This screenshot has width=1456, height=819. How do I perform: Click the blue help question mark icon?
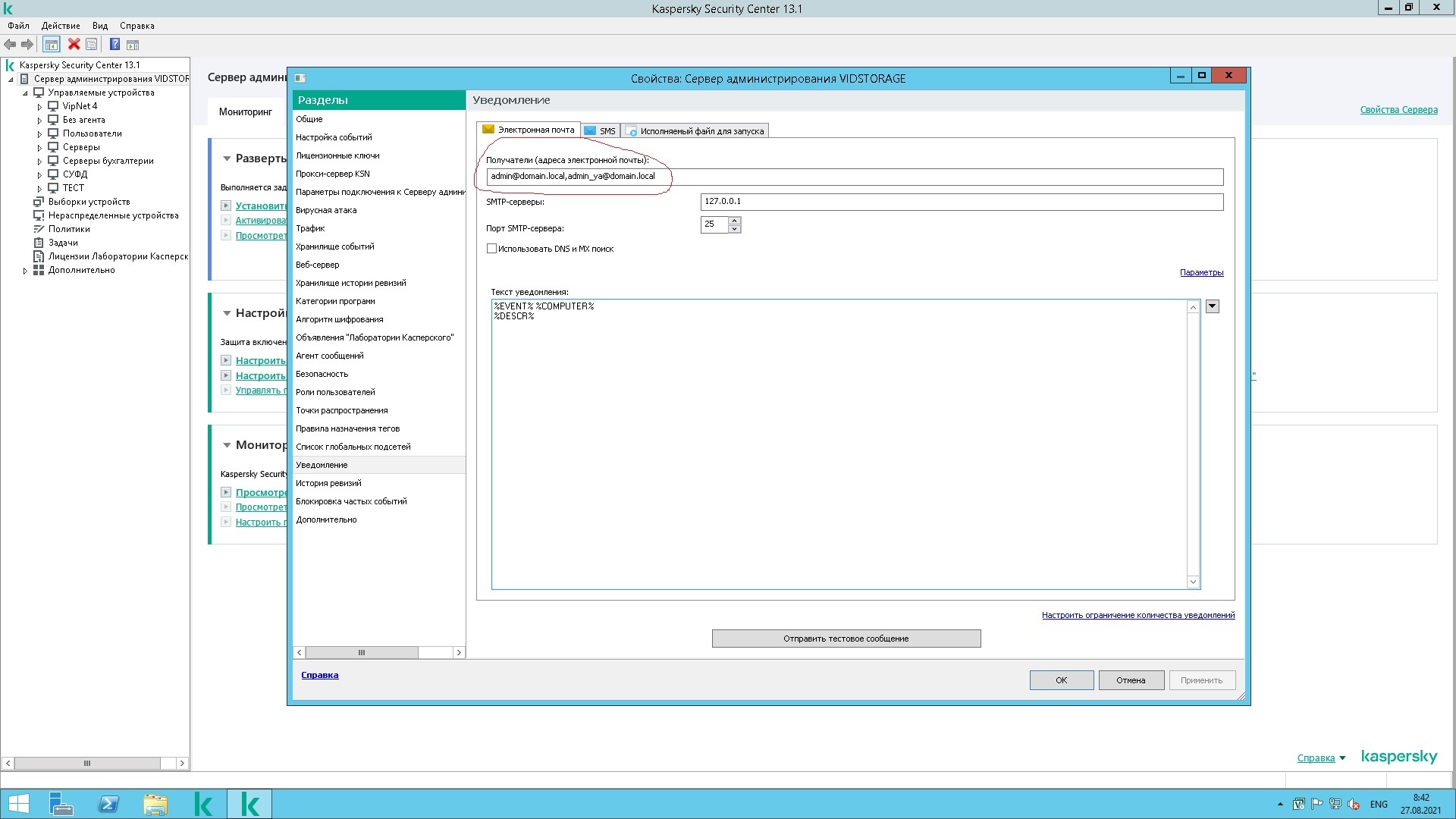pyautogui.click(x=115, y=45)
